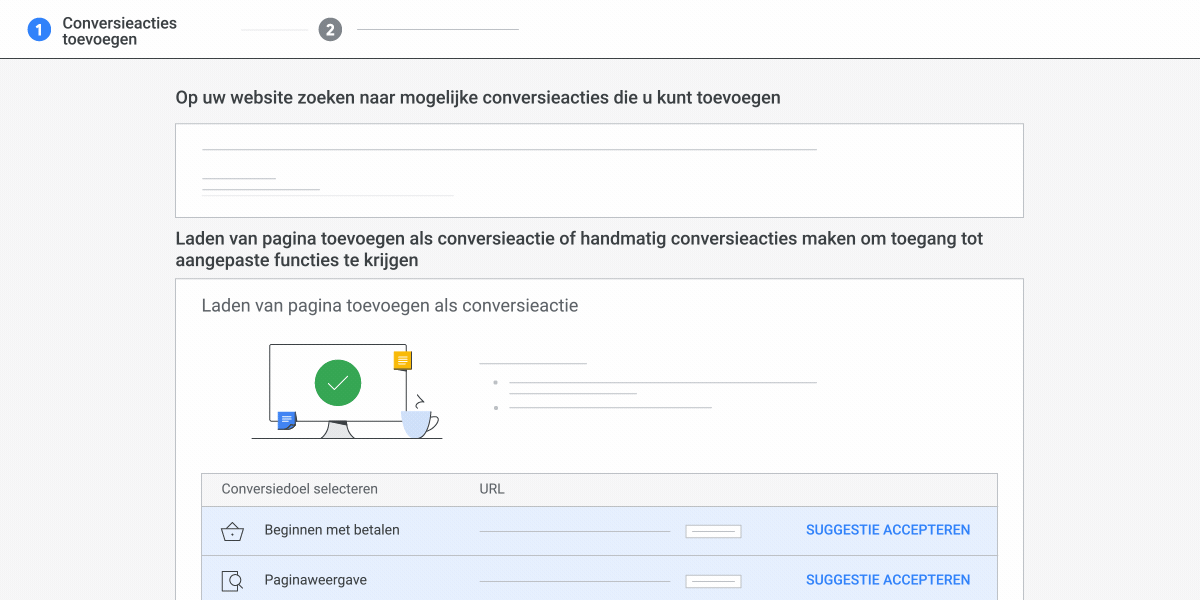
Task: Accept suggestion for 'Beginnen met betalen'
Action: tap(888, 530)
